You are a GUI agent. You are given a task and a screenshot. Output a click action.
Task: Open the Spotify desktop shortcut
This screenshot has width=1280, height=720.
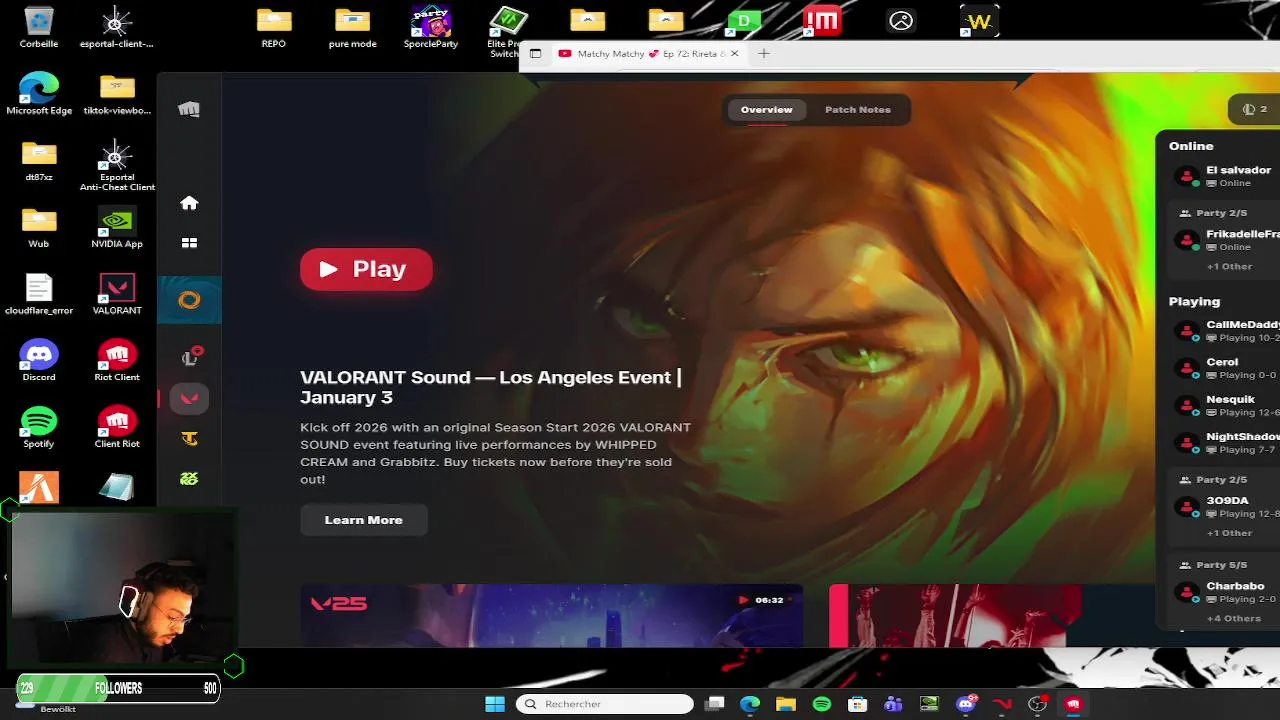coord(39,427)
